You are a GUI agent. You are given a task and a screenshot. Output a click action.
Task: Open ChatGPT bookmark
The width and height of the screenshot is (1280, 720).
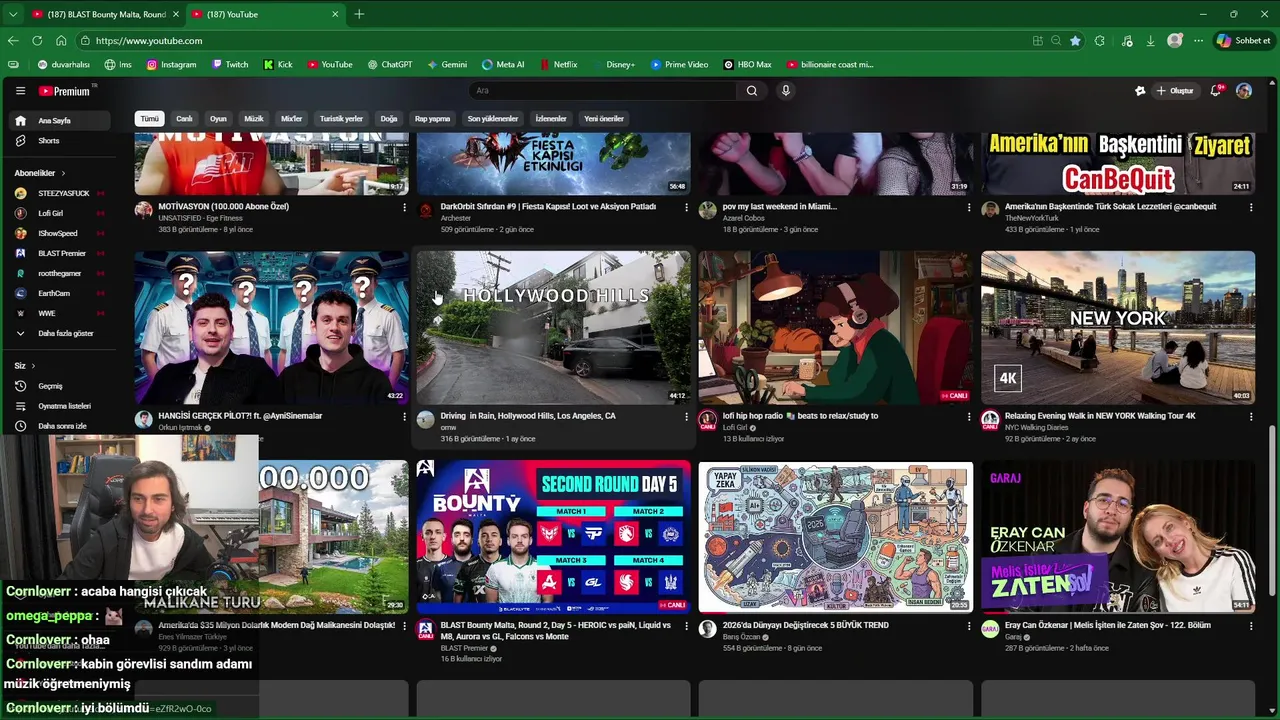pos(390,65)
